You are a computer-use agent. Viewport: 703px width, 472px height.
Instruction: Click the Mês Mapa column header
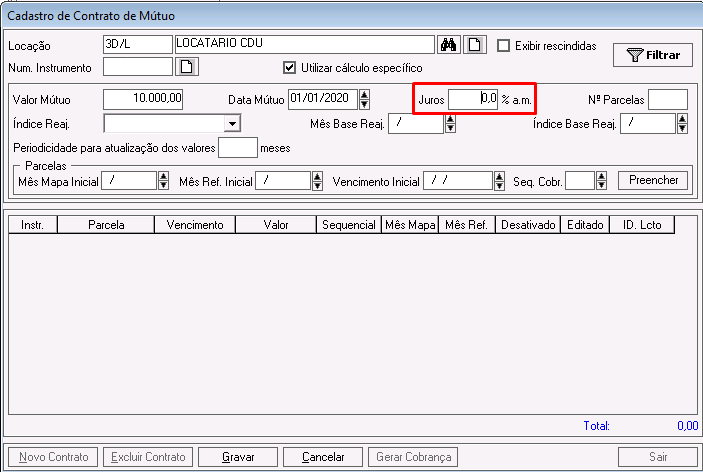(x=410, y=225)
